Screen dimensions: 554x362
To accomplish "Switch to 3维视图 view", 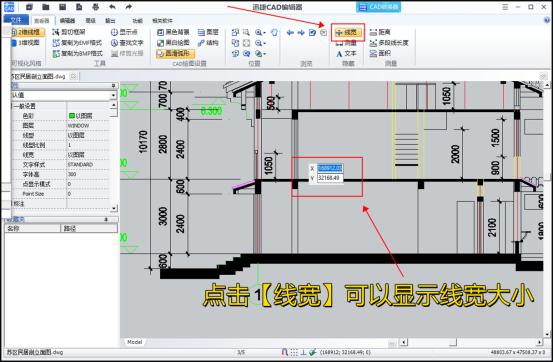I will click(26, 43).
